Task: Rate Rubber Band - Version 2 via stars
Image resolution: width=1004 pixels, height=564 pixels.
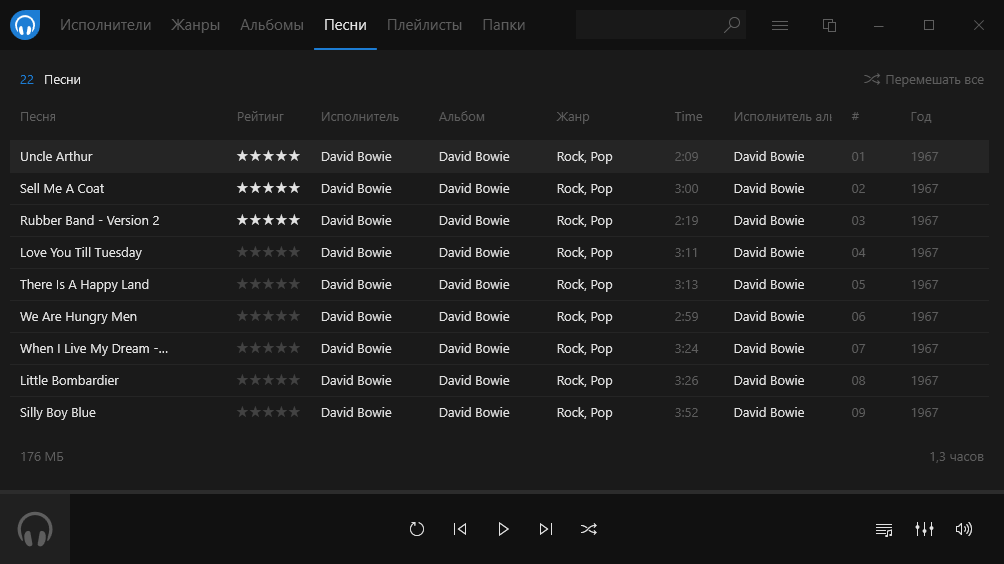Action: [x=268, y=220]
